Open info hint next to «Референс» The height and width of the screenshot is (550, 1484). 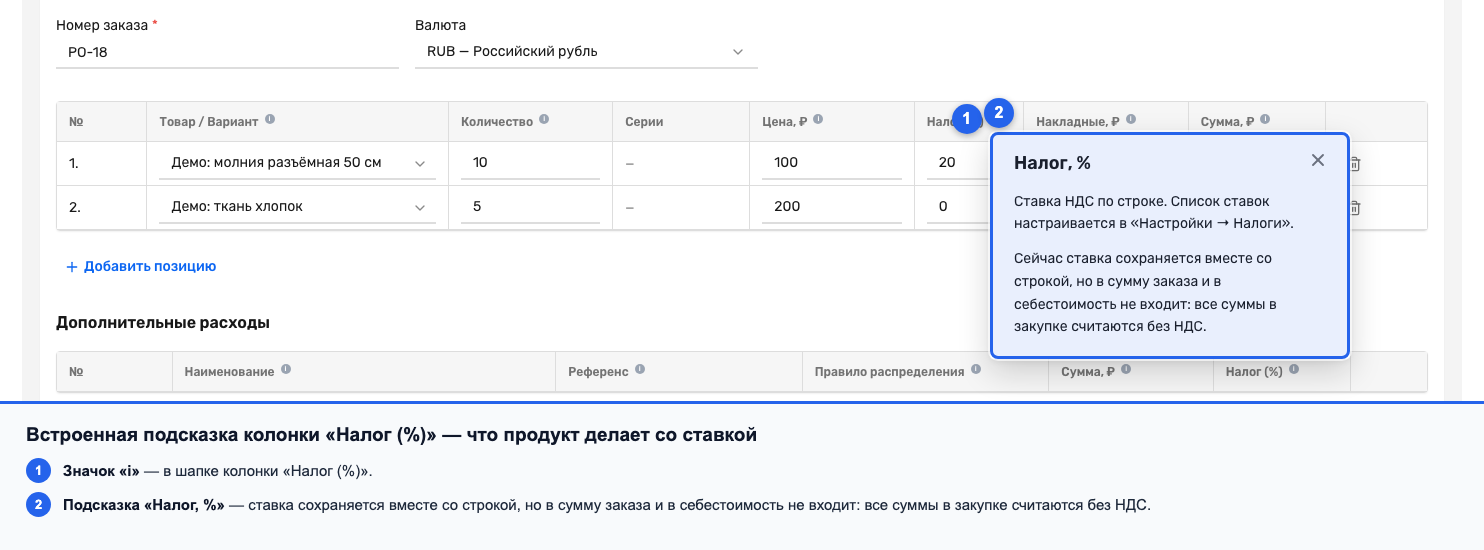pyautogui.click(x=640, y=370)
